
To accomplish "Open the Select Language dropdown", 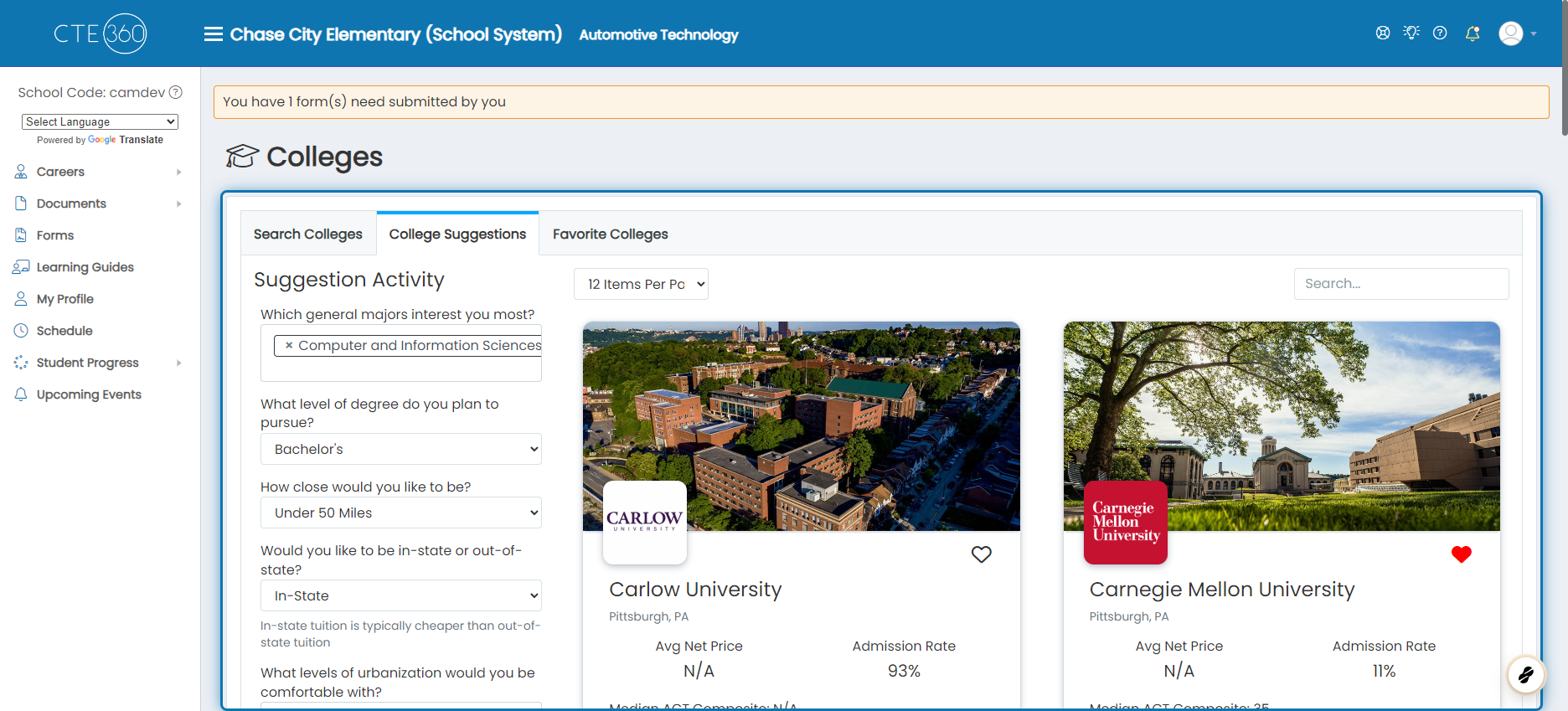I will [x=100, y=121].
